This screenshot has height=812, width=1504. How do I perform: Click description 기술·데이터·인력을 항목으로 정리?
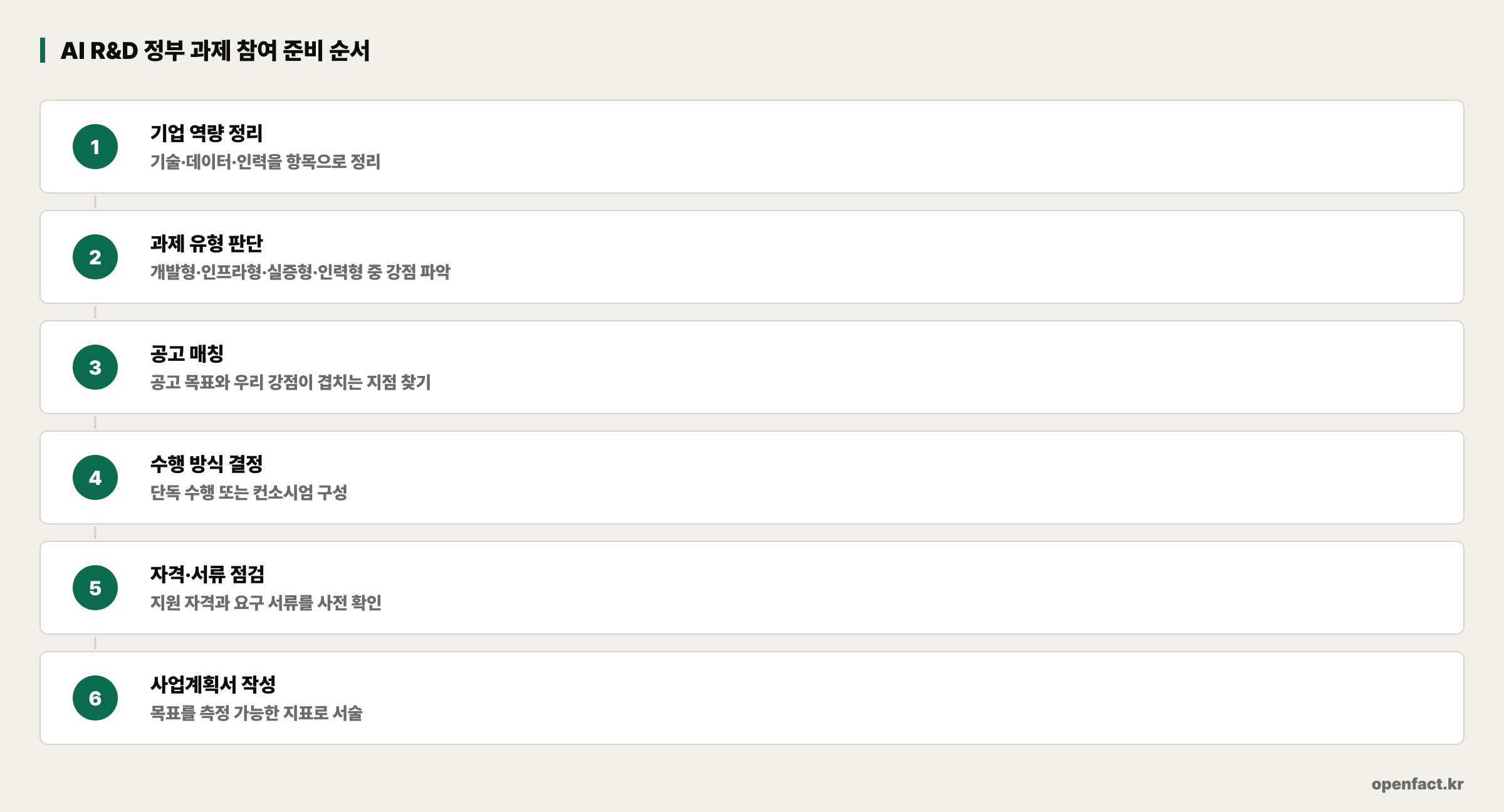(265, 162)
